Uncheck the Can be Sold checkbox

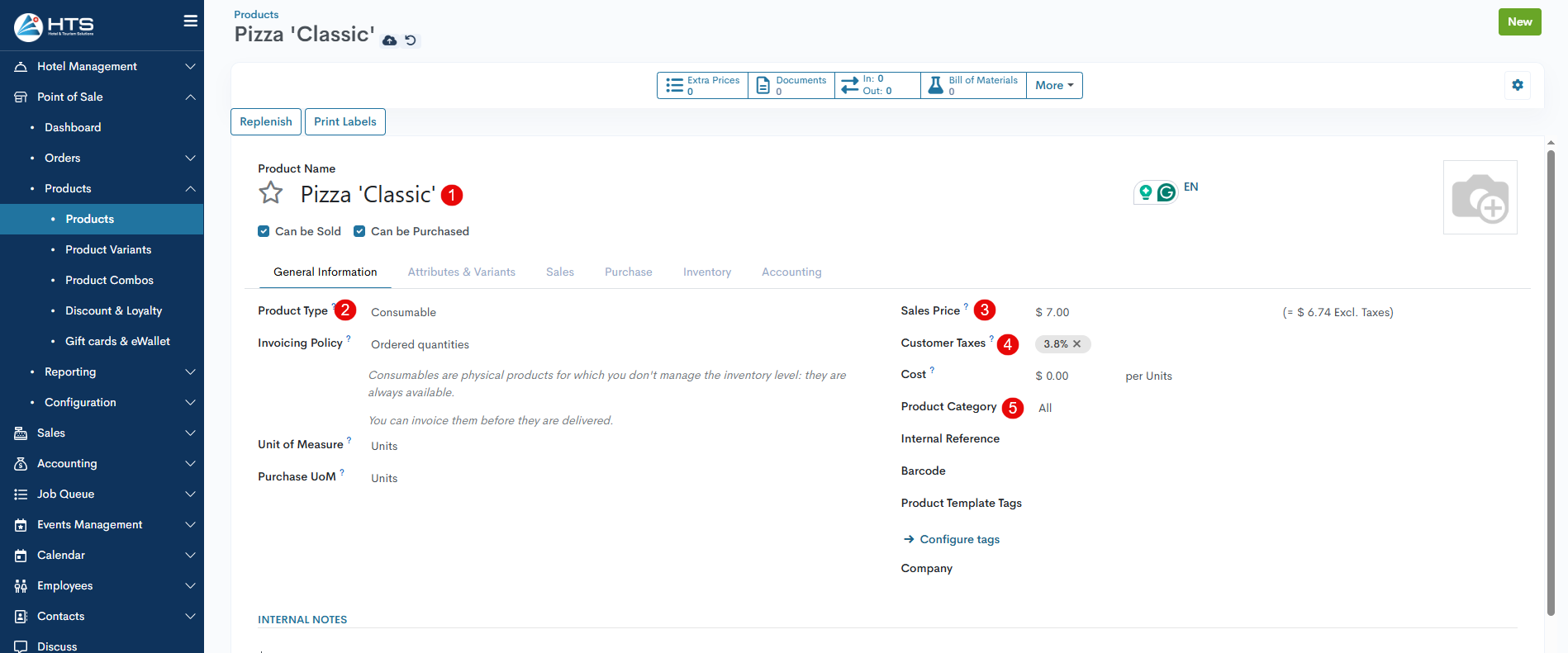point(264,231)
